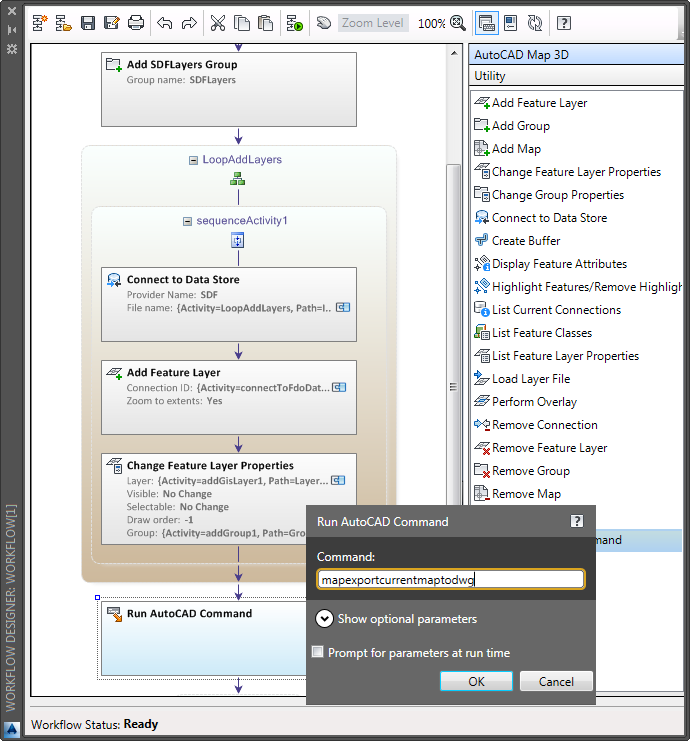Image resolution: width=690 pixels, height=741 pixels.
Task: Select the AutoCAD Map 3D category
Action: coord(577,55)
